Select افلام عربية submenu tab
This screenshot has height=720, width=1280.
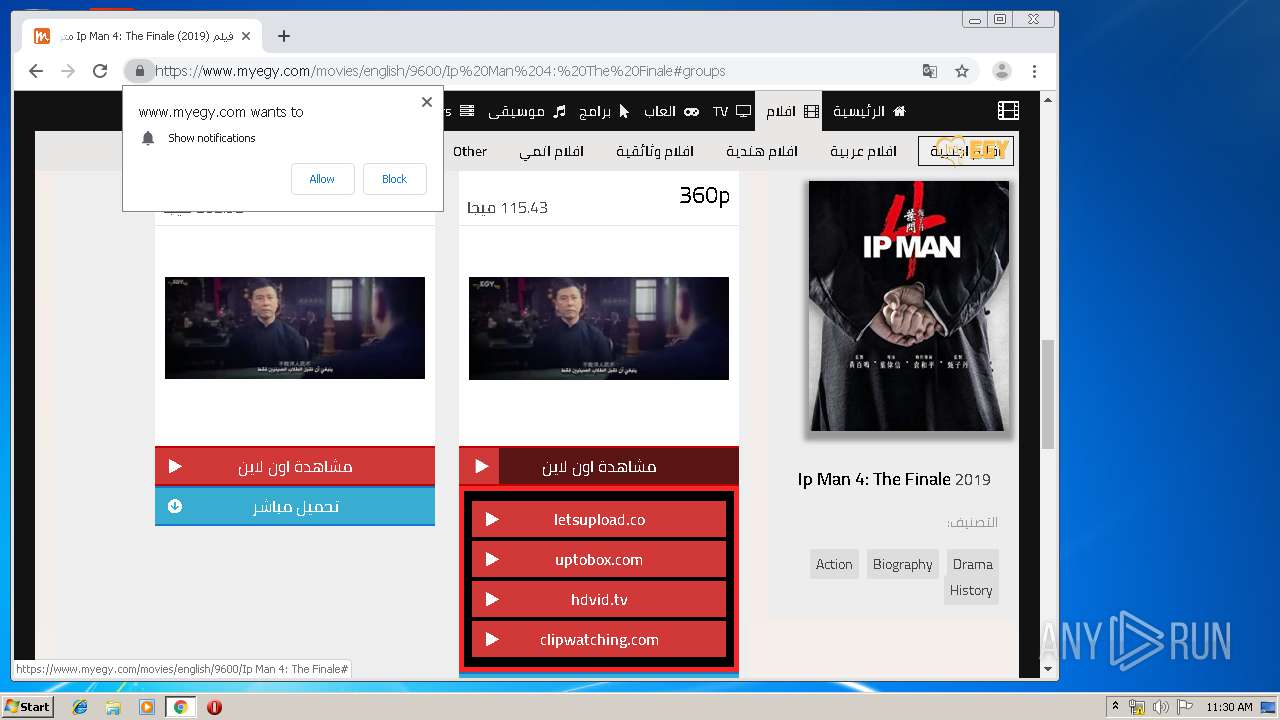863,151
